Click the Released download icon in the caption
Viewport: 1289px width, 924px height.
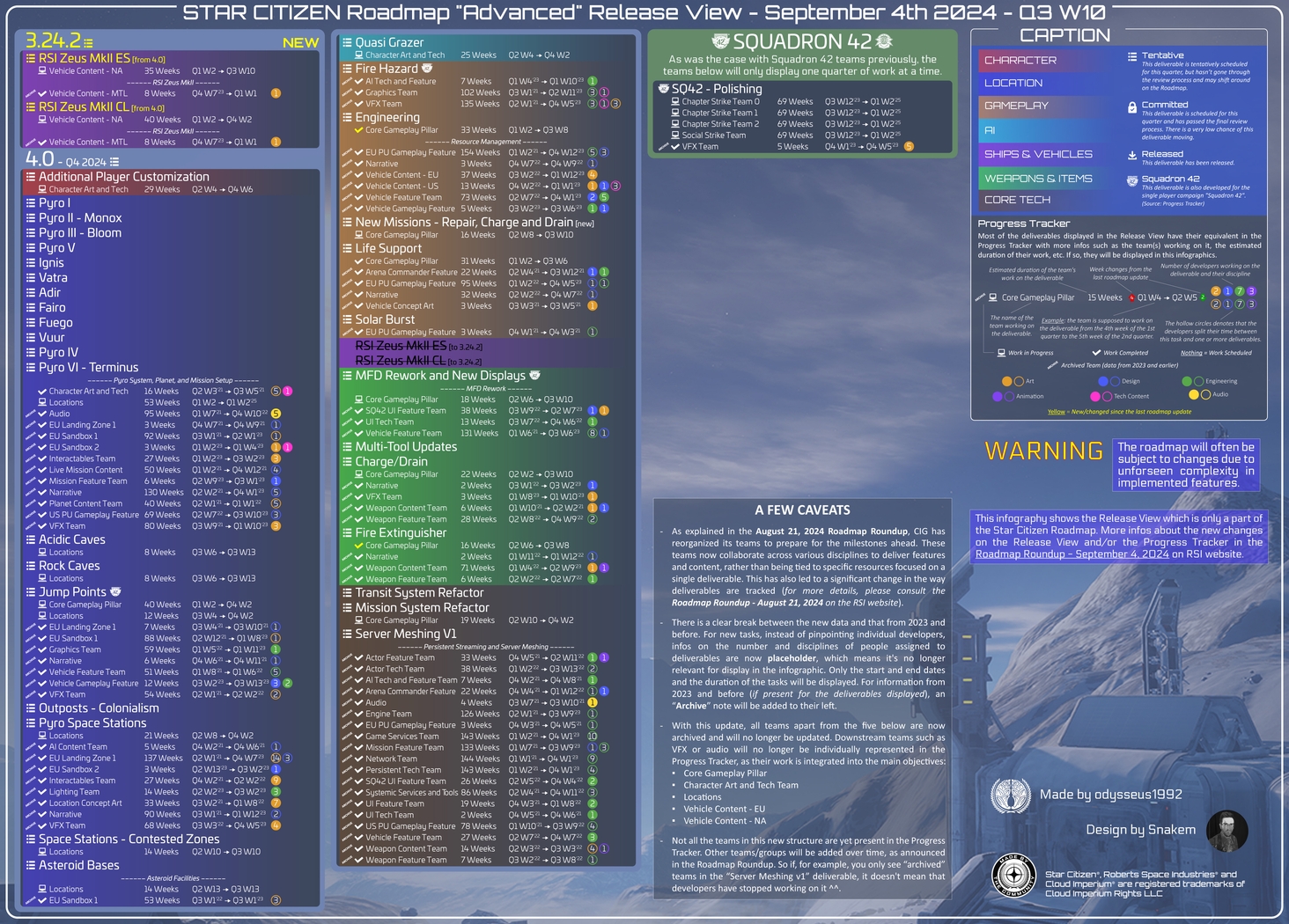1133,155
